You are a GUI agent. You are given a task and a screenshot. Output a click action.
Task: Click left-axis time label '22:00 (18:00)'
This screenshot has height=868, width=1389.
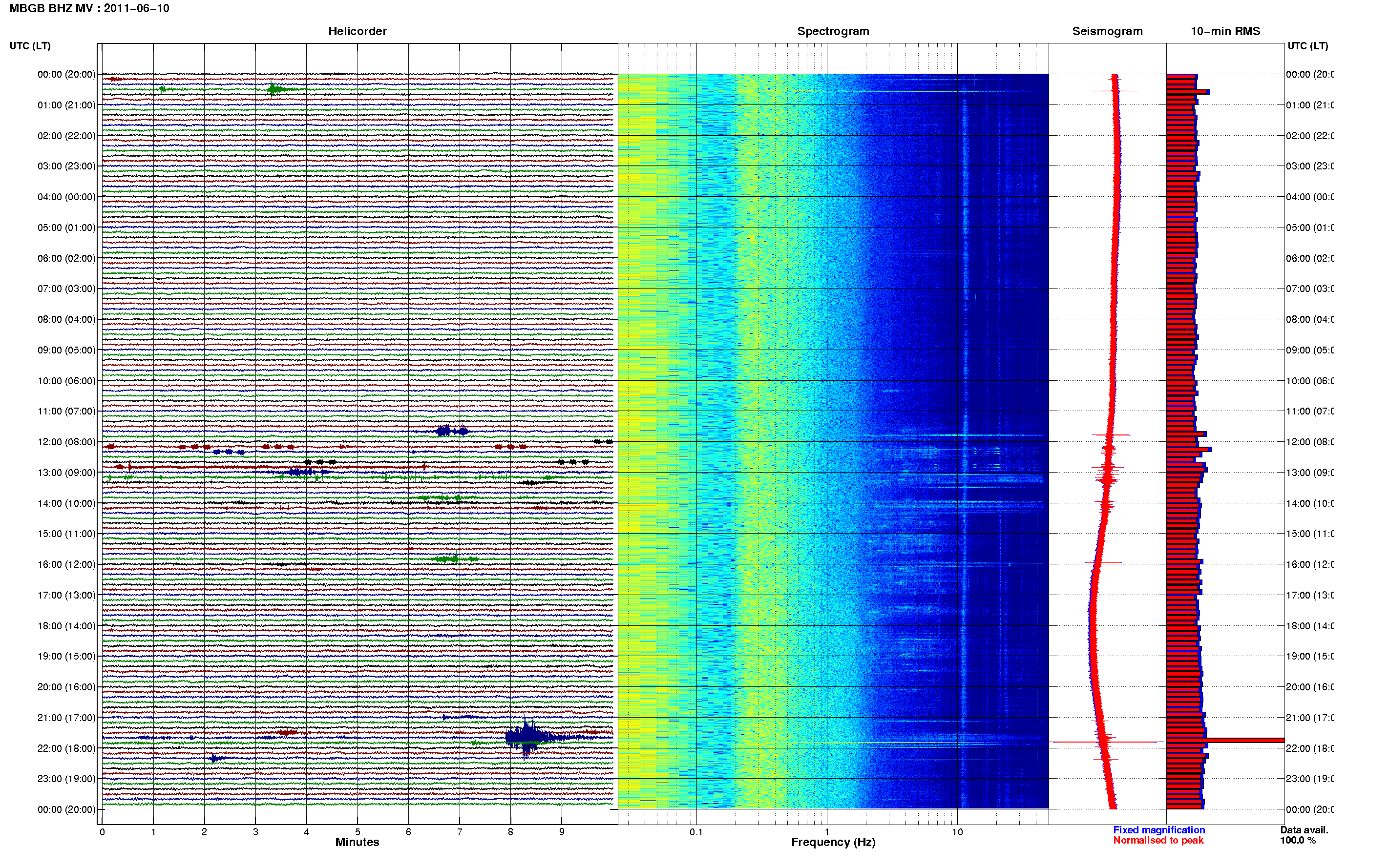pos(66,748)
